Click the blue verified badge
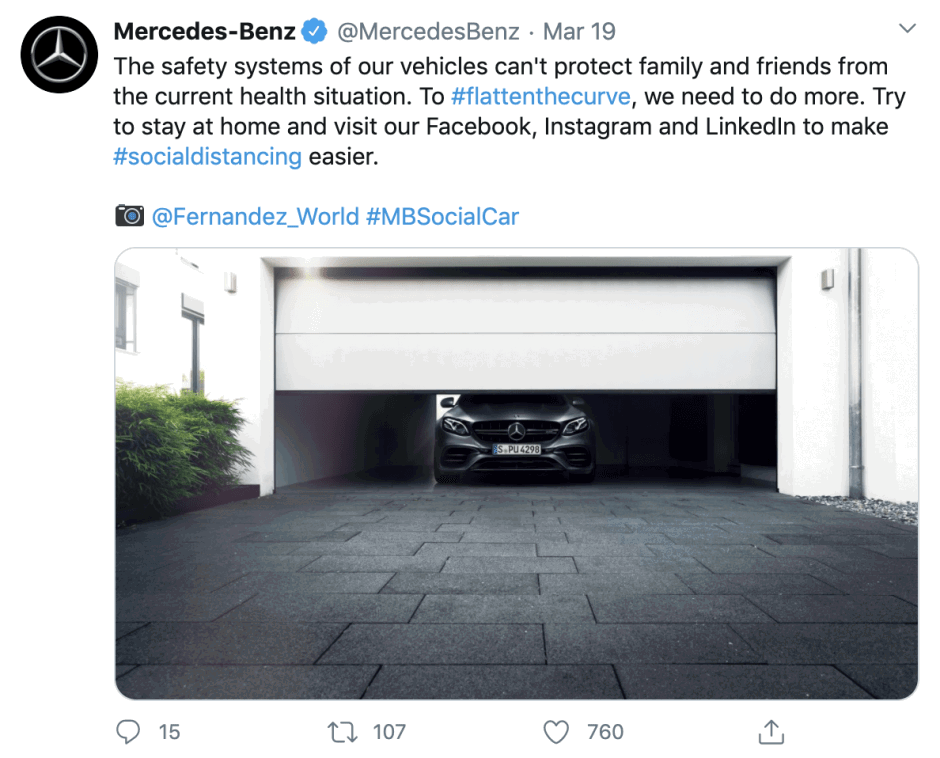940x758 pixels. click(x=314, y=31)
